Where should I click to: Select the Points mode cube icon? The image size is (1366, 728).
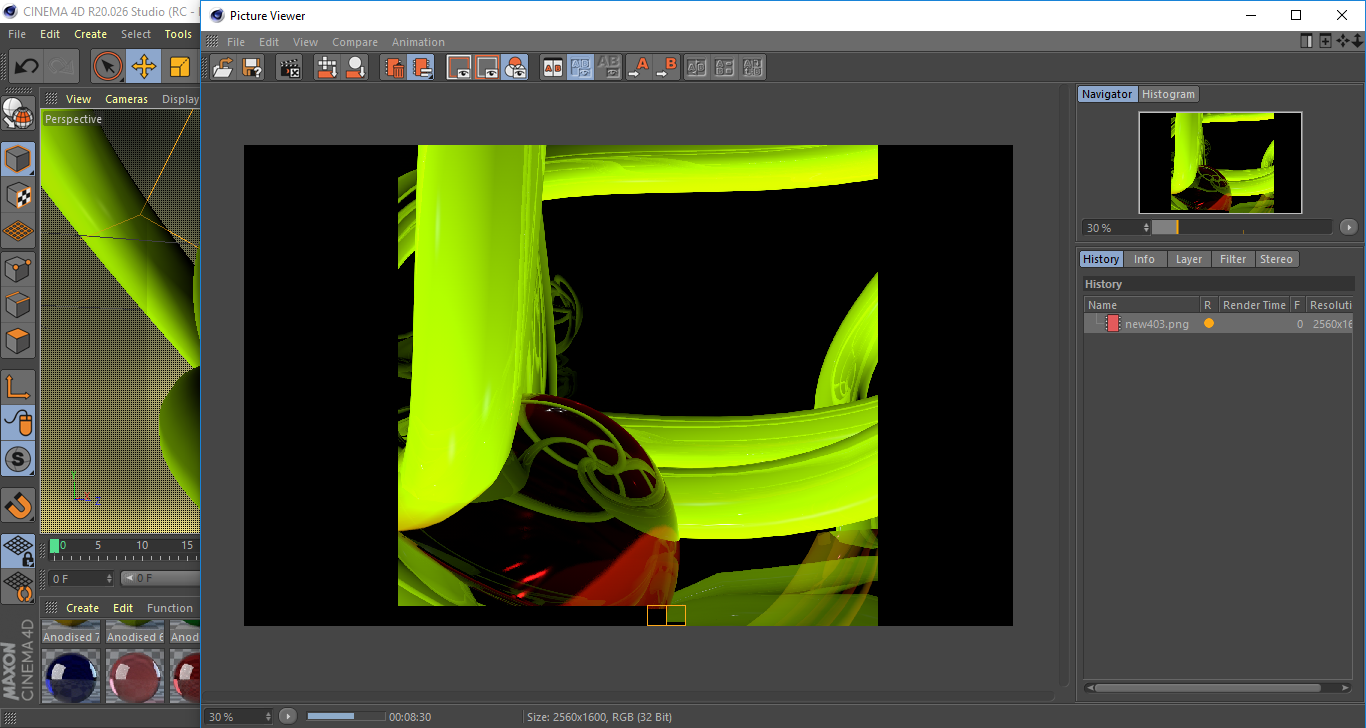18,268
